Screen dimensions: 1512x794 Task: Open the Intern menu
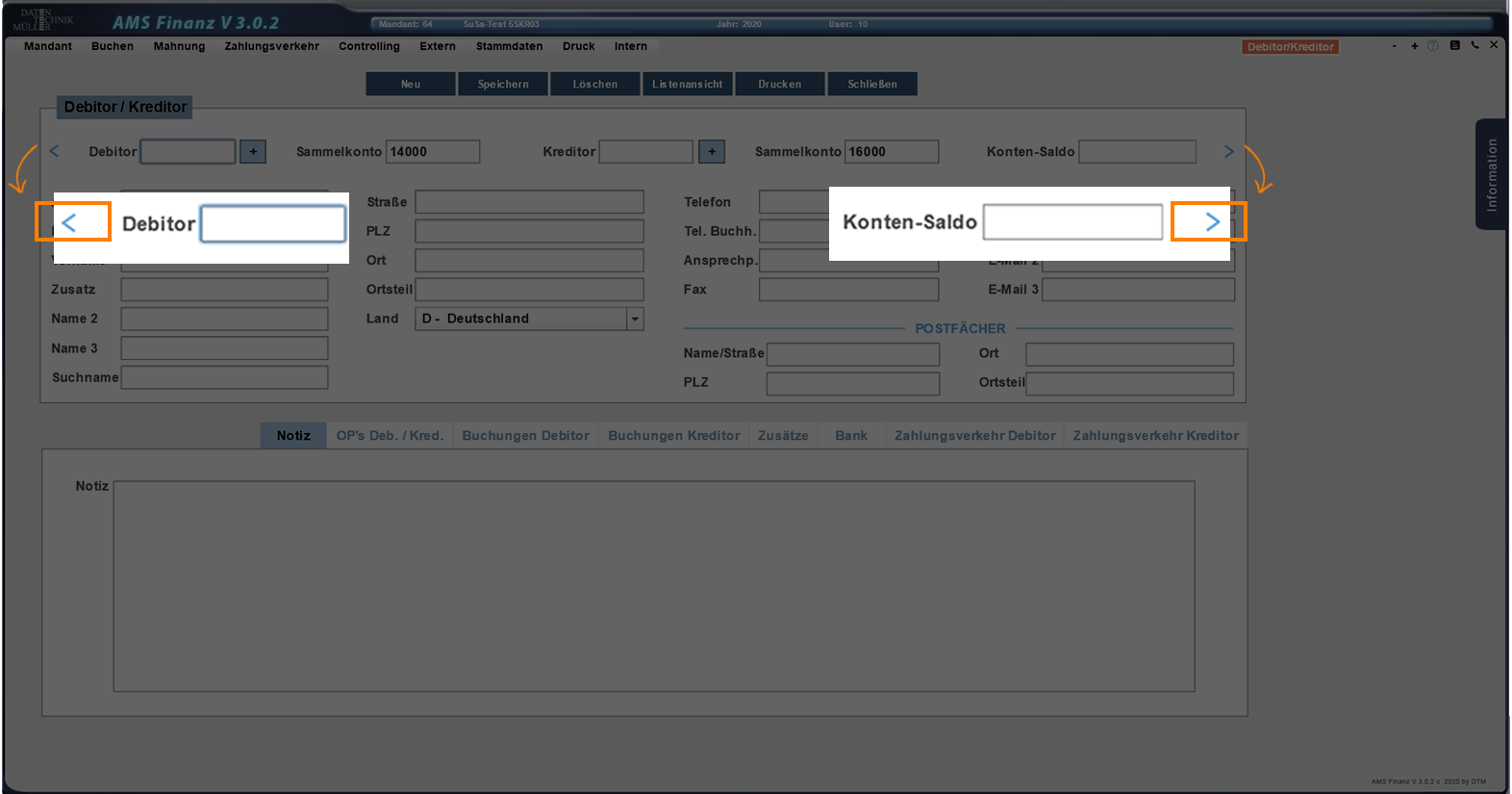coord(631,46)
